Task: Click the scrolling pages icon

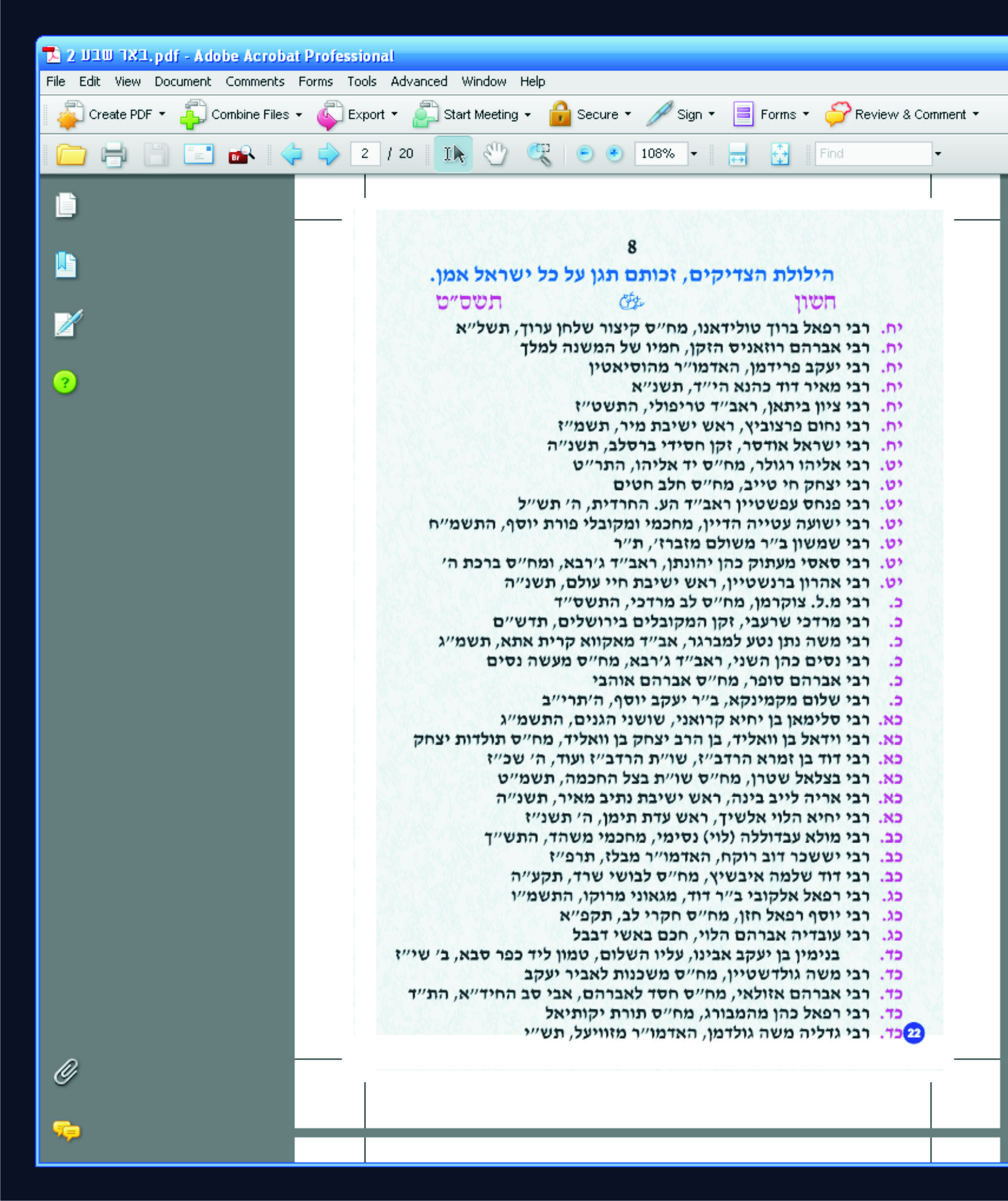Action: point(737,154)
